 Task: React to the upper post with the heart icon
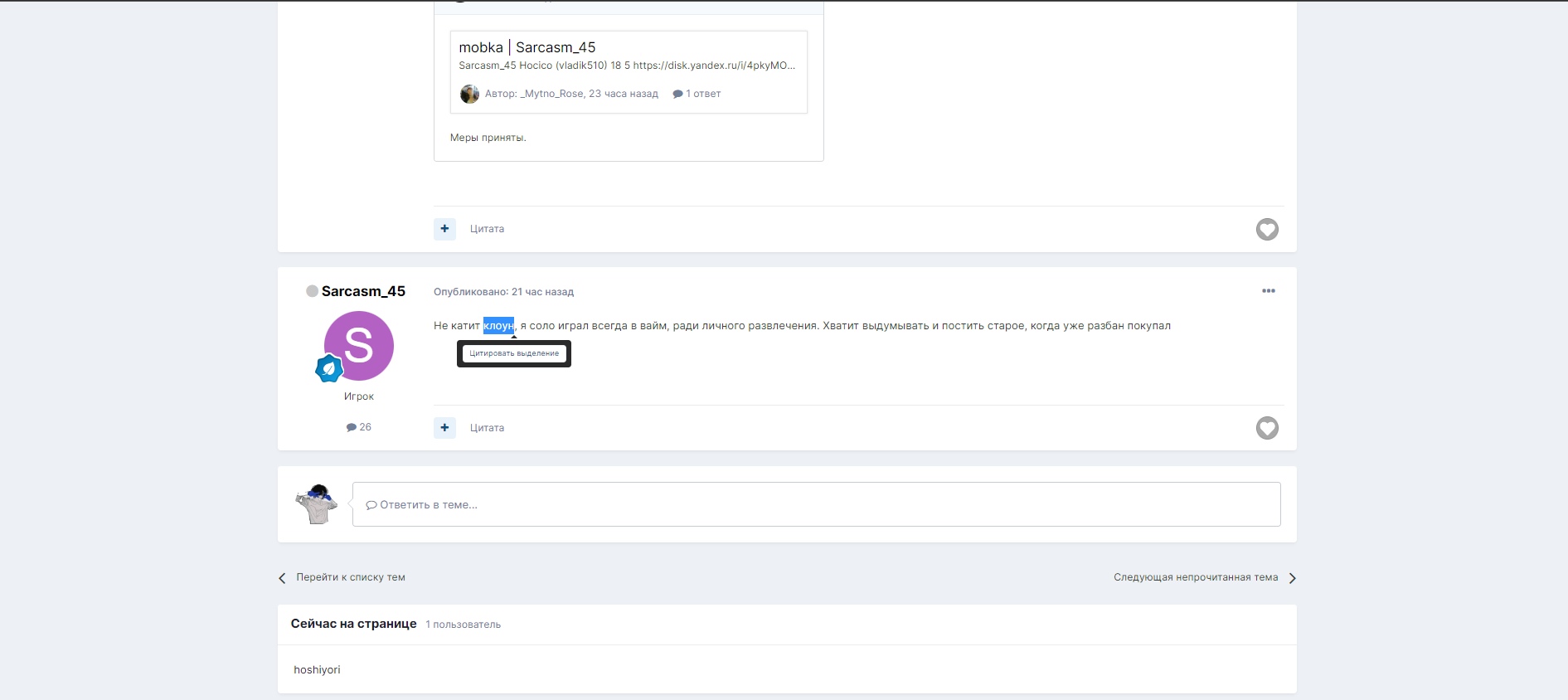pos(1266,229)
